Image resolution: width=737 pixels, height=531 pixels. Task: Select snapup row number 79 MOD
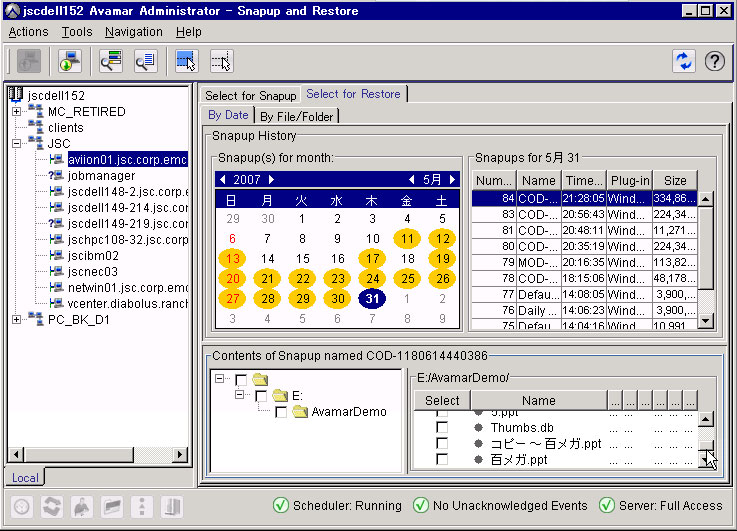point(584,262)
